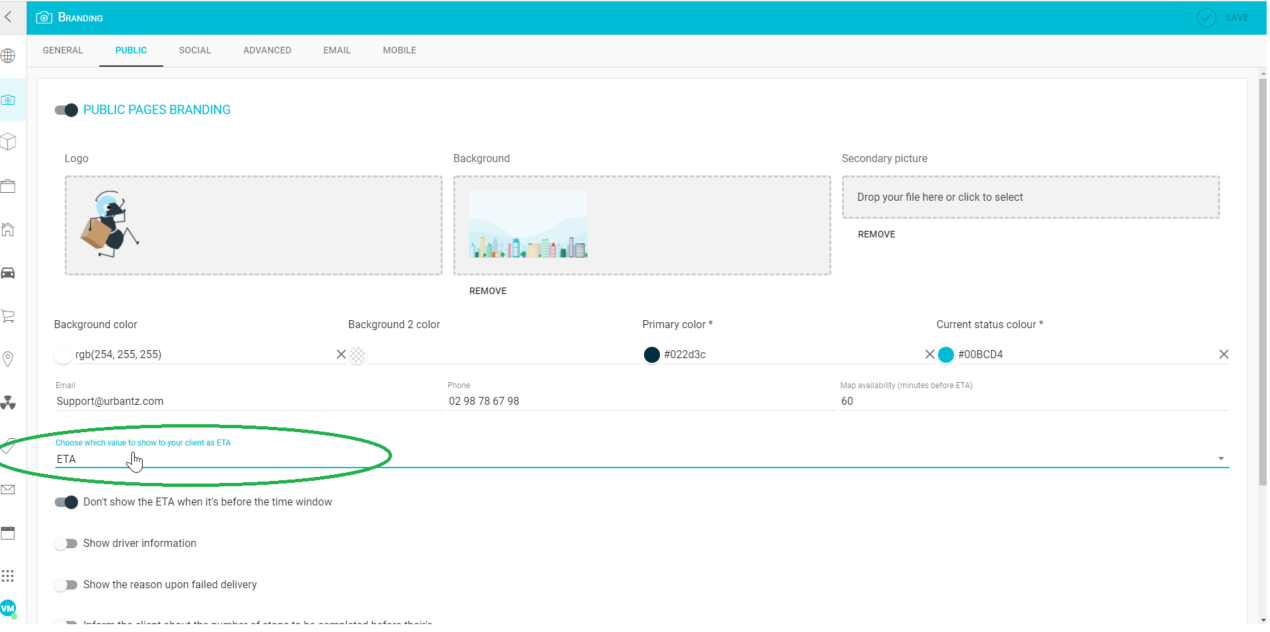The height and width of the screenshot is (632, 1270).
Task: Open the envelope messaging icon in sidebar
Action: pyautogui.click(x=8, y=490)
